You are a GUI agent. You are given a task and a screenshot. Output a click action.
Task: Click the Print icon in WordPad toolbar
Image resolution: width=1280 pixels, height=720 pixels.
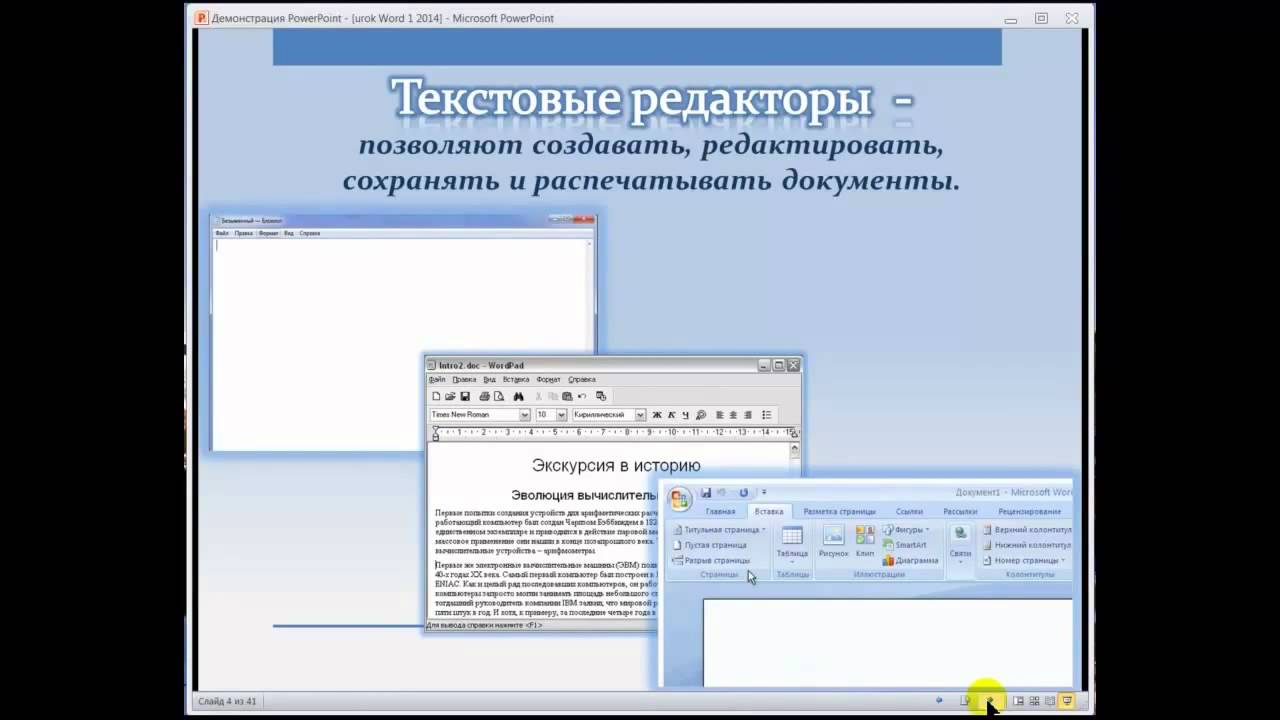coord(484,396)
